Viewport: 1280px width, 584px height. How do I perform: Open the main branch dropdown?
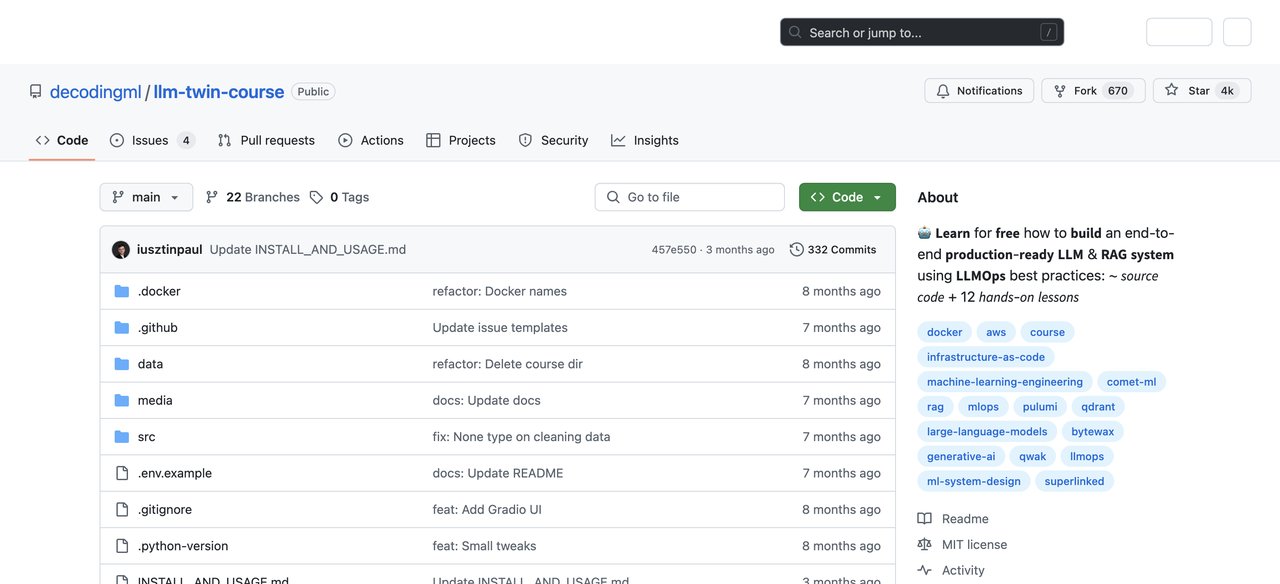pyautogui.click(x=146, y=197)
